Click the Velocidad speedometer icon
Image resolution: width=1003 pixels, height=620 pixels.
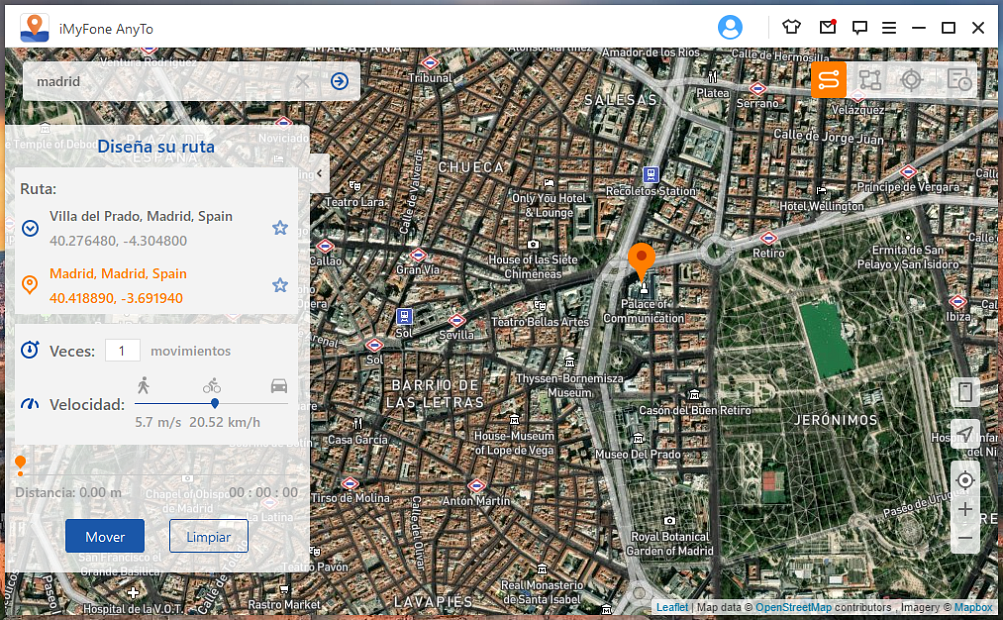coord(30,404)
